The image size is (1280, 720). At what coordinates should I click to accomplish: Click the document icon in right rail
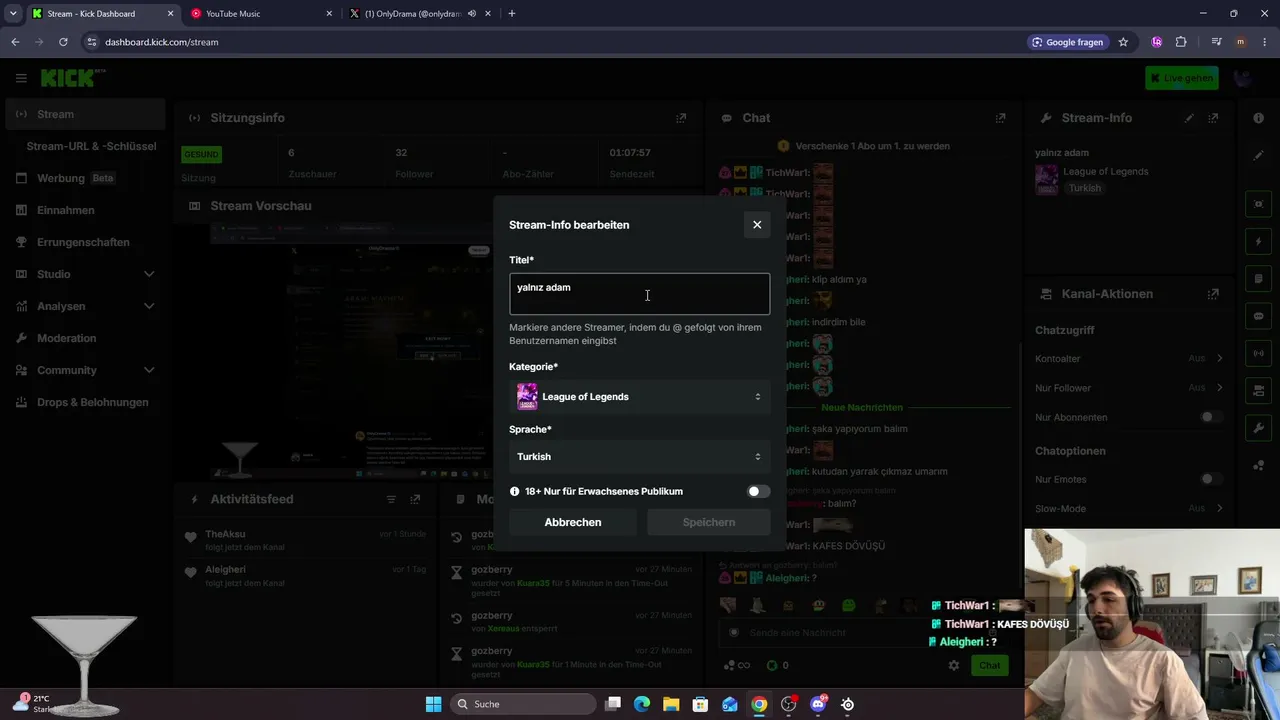[x=1258, y=279]
